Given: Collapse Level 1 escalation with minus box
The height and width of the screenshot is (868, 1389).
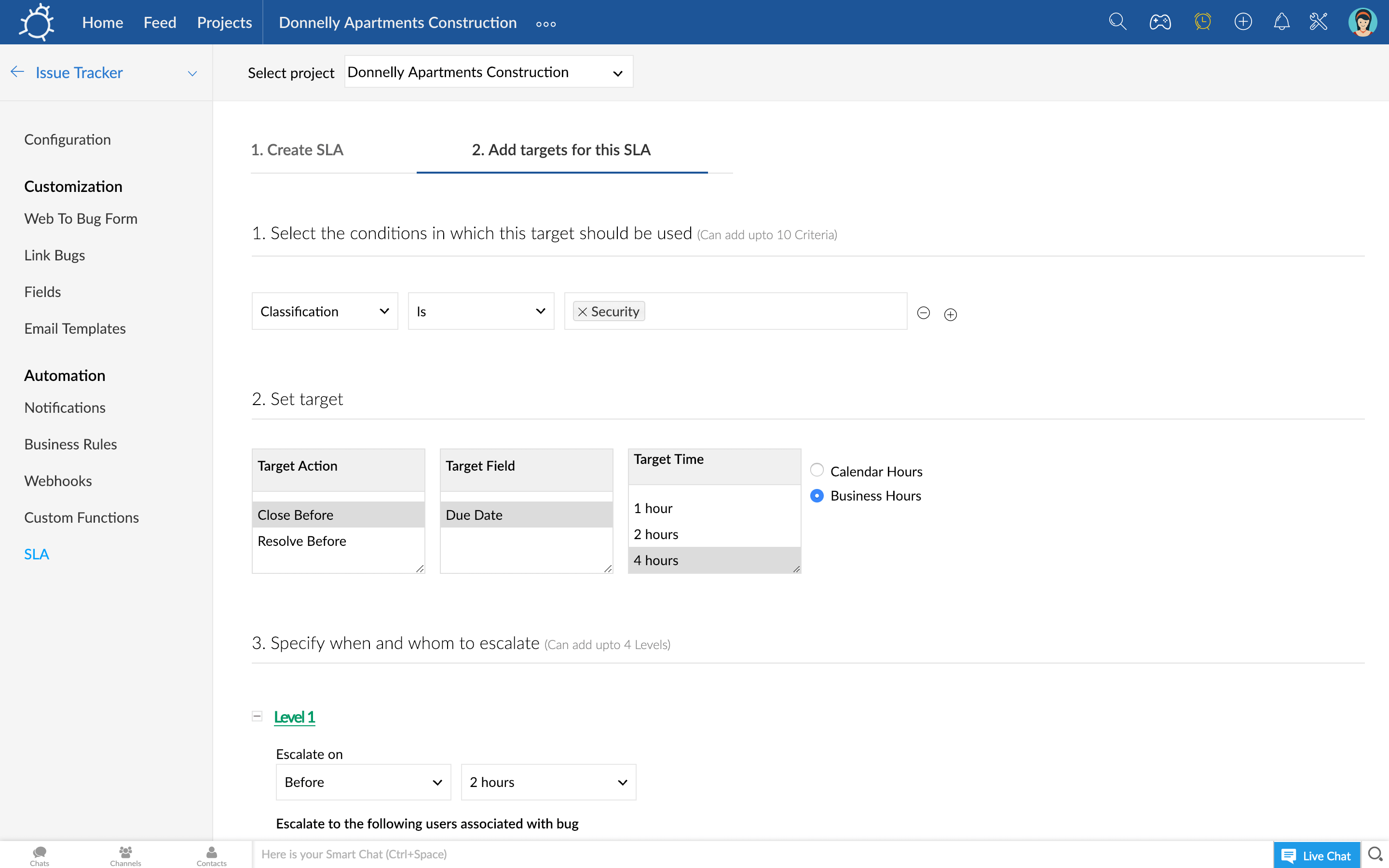Looking at the screenshot, I should coord(257,716).
